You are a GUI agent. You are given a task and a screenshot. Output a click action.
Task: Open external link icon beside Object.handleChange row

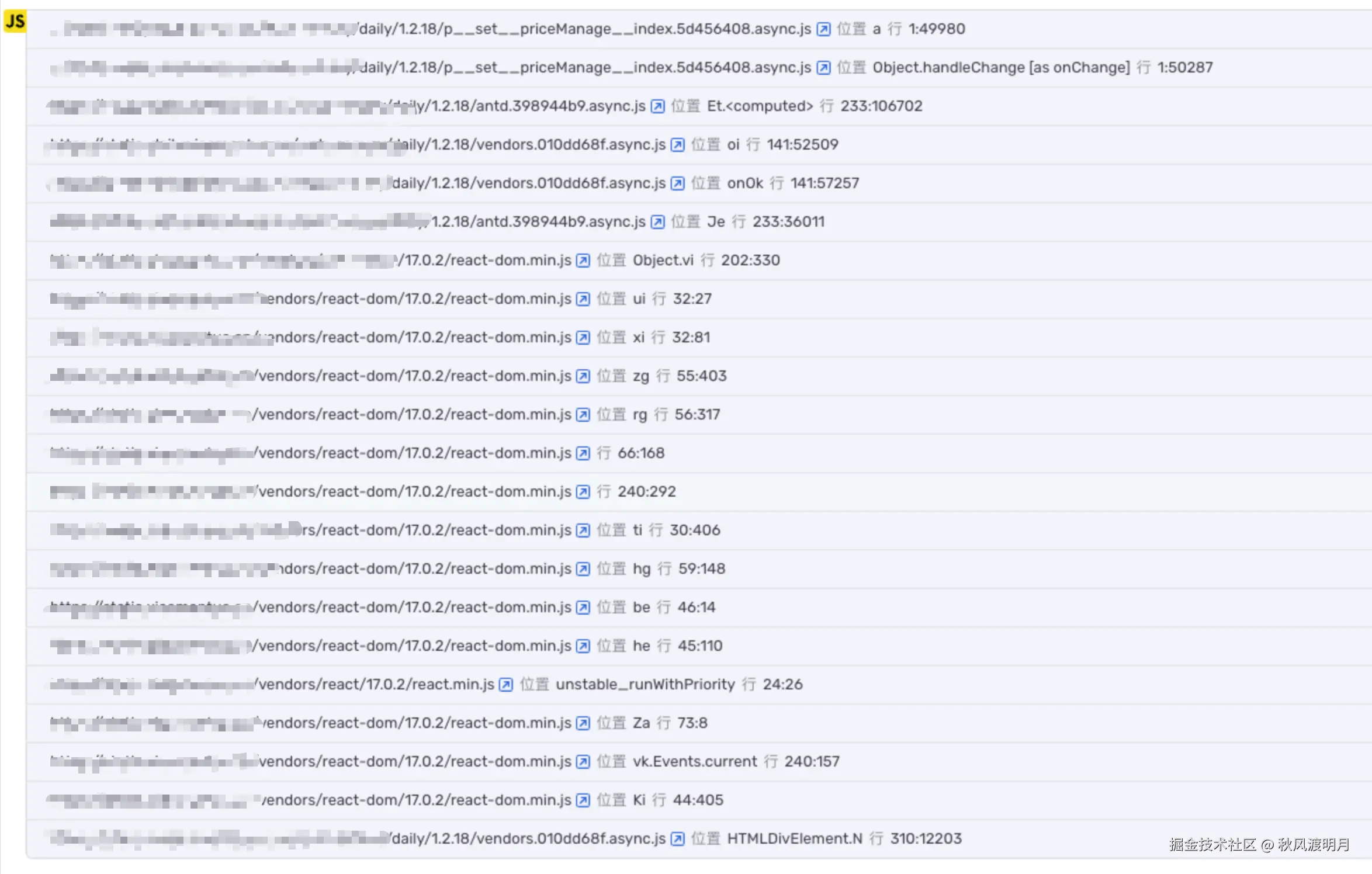coord(823,68)
